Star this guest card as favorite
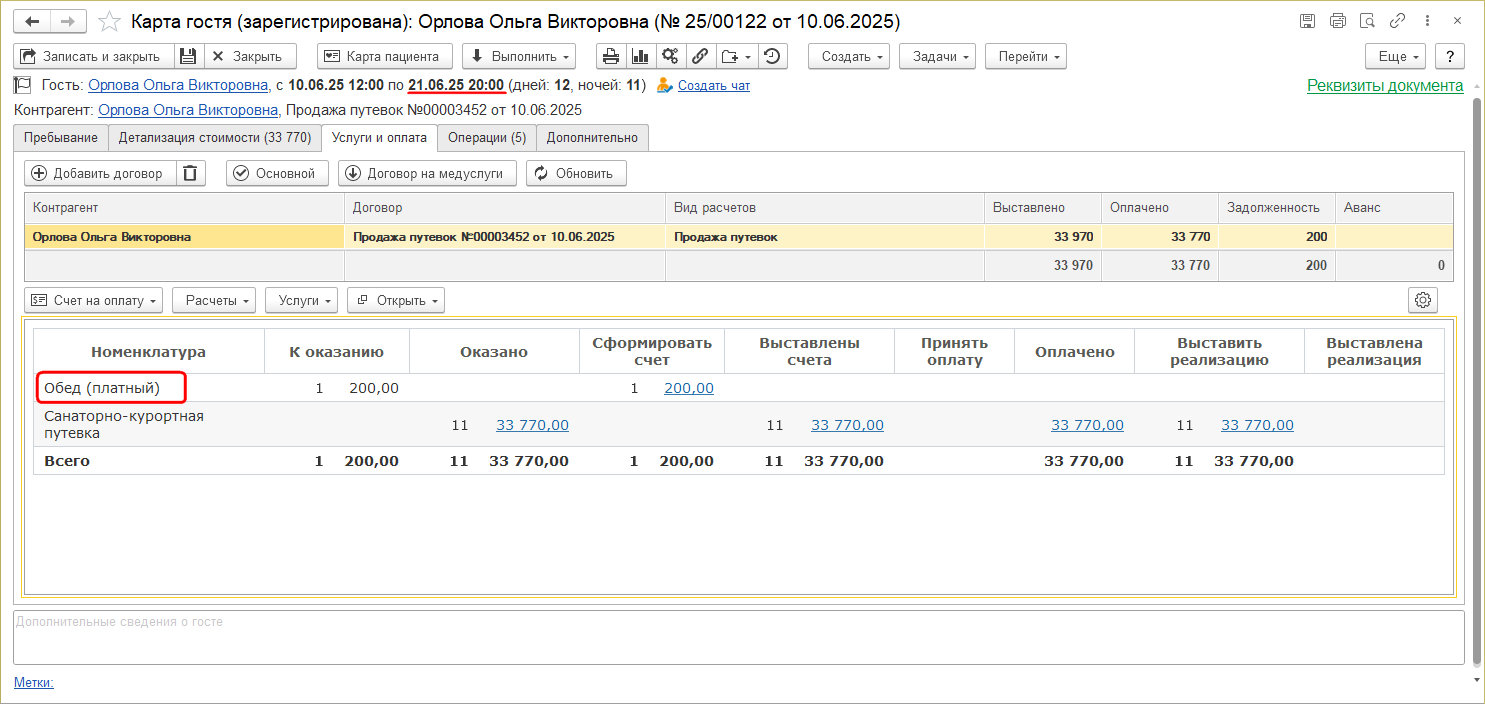The height and width of the screenshot is (704, 1485). [111, 21]
